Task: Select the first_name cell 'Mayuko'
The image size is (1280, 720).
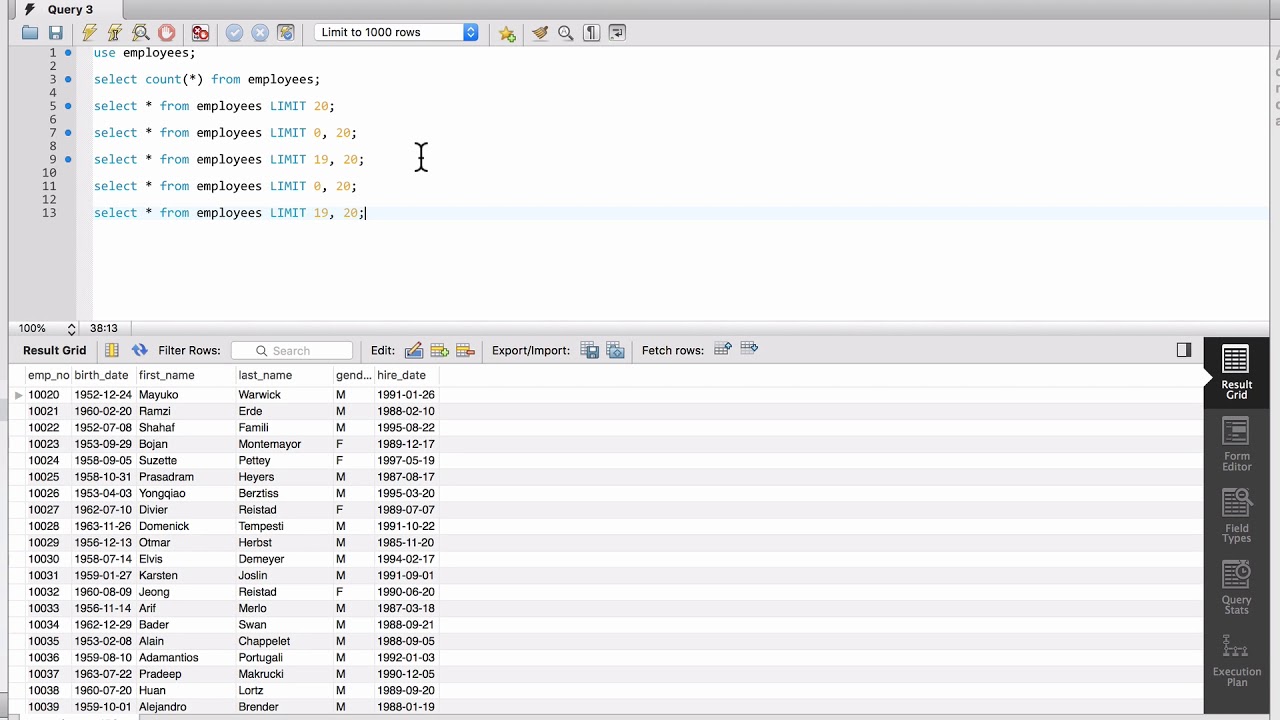Action: coord(186,395)
